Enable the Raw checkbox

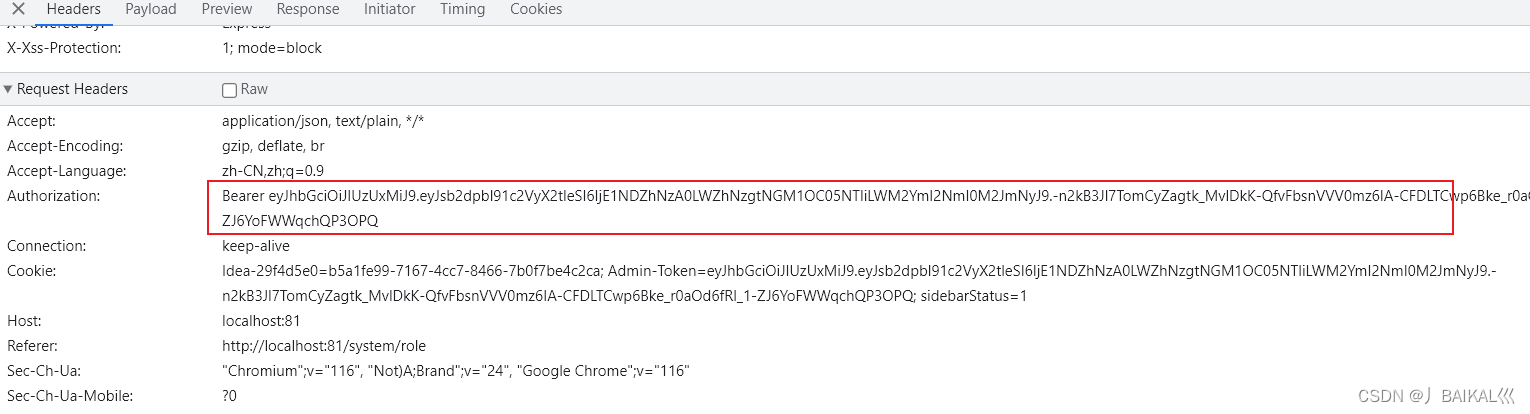click(230, 90)
